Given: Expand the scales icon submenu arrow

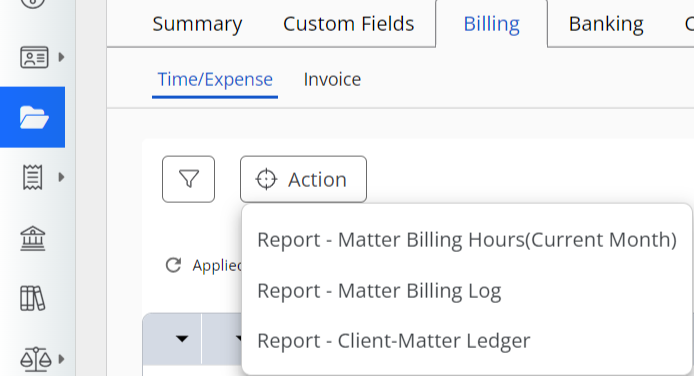Looking at the screenshot, I should pos(62,359).
